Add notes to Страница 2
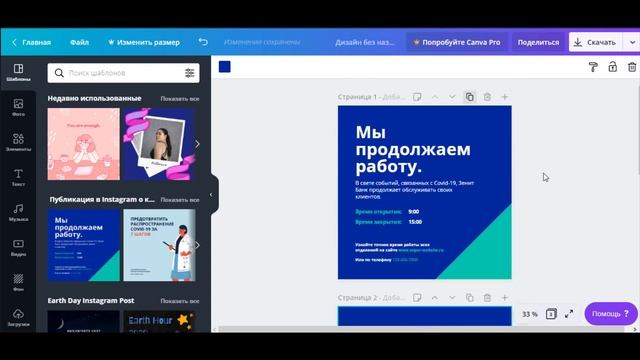The width and height of the screenshot is (640, 360). coord(417,298)
